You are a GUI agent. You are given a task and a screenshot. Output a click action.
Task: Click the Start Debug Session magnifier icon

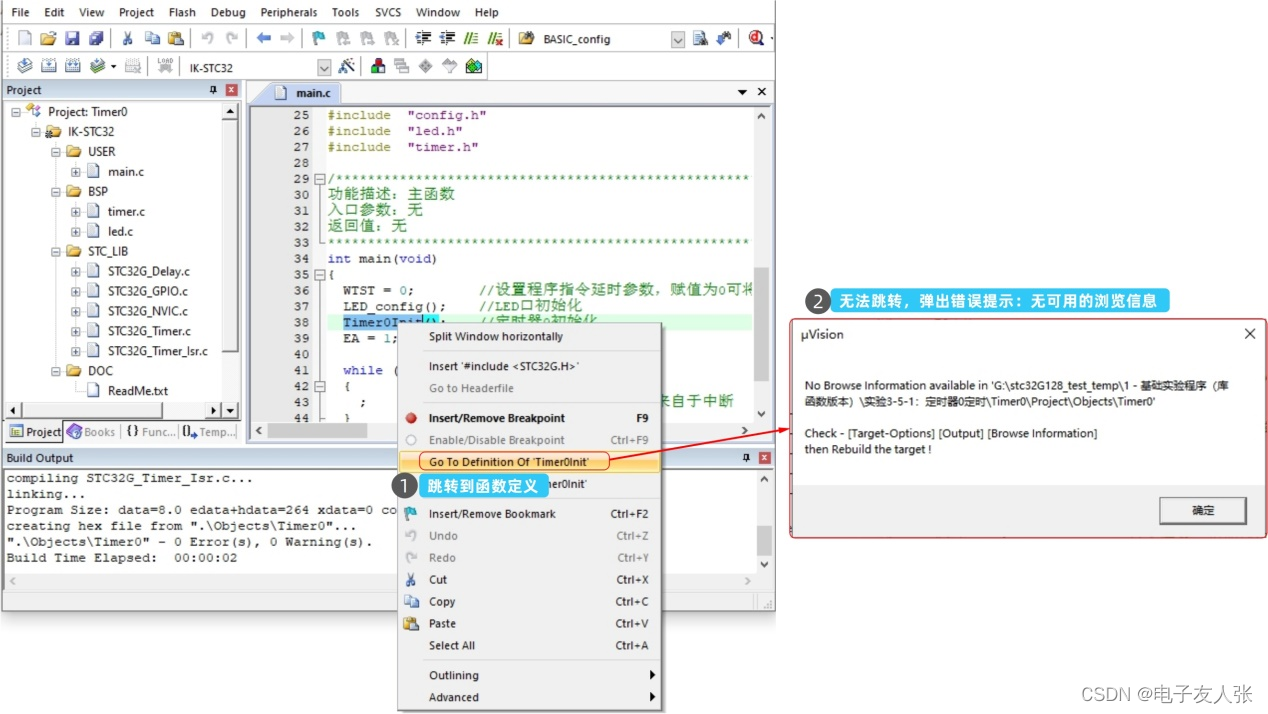click(756, 38)
